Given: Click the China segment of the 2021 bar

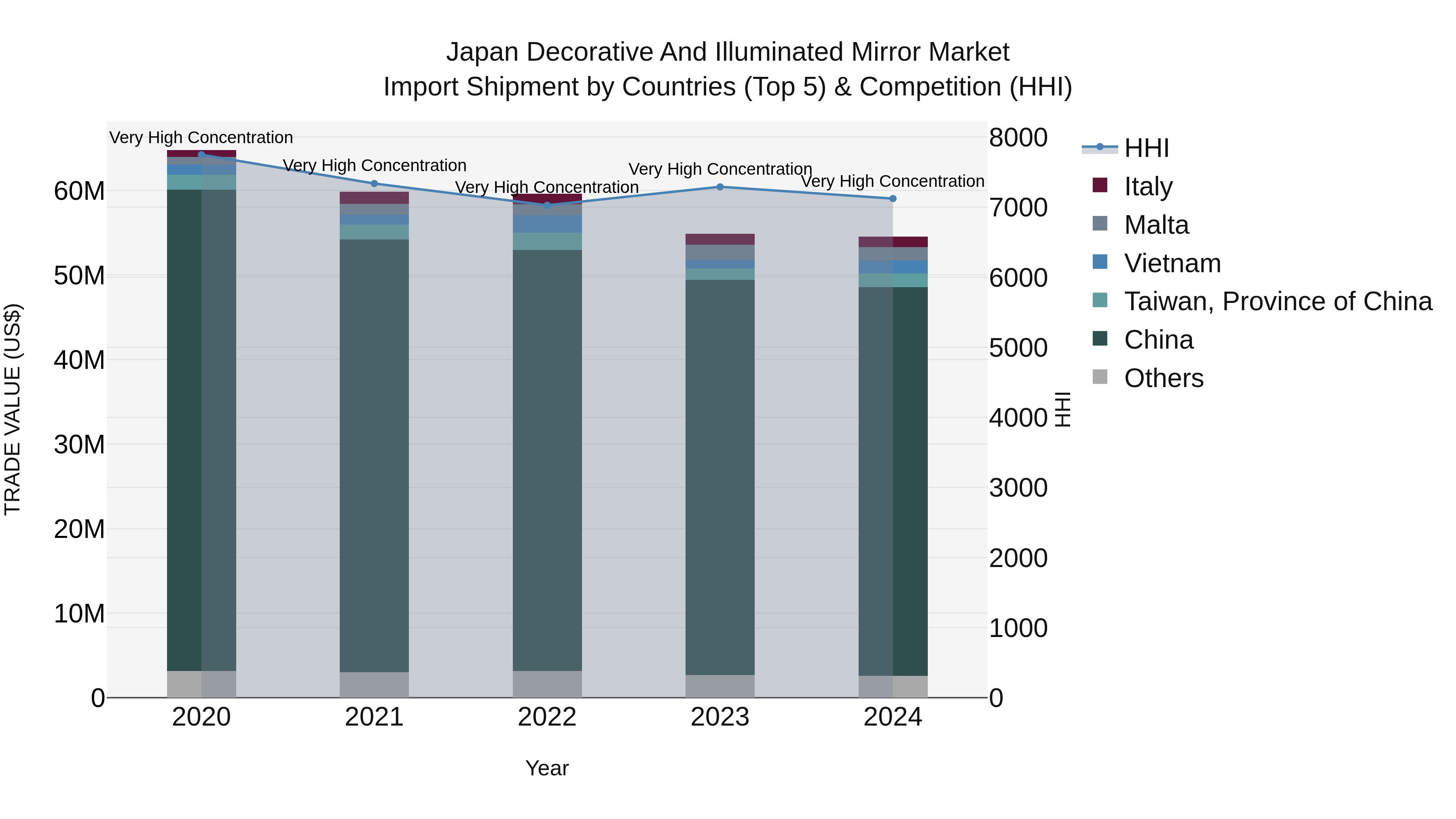Looking at the screenshot, I should pos(374,455).
